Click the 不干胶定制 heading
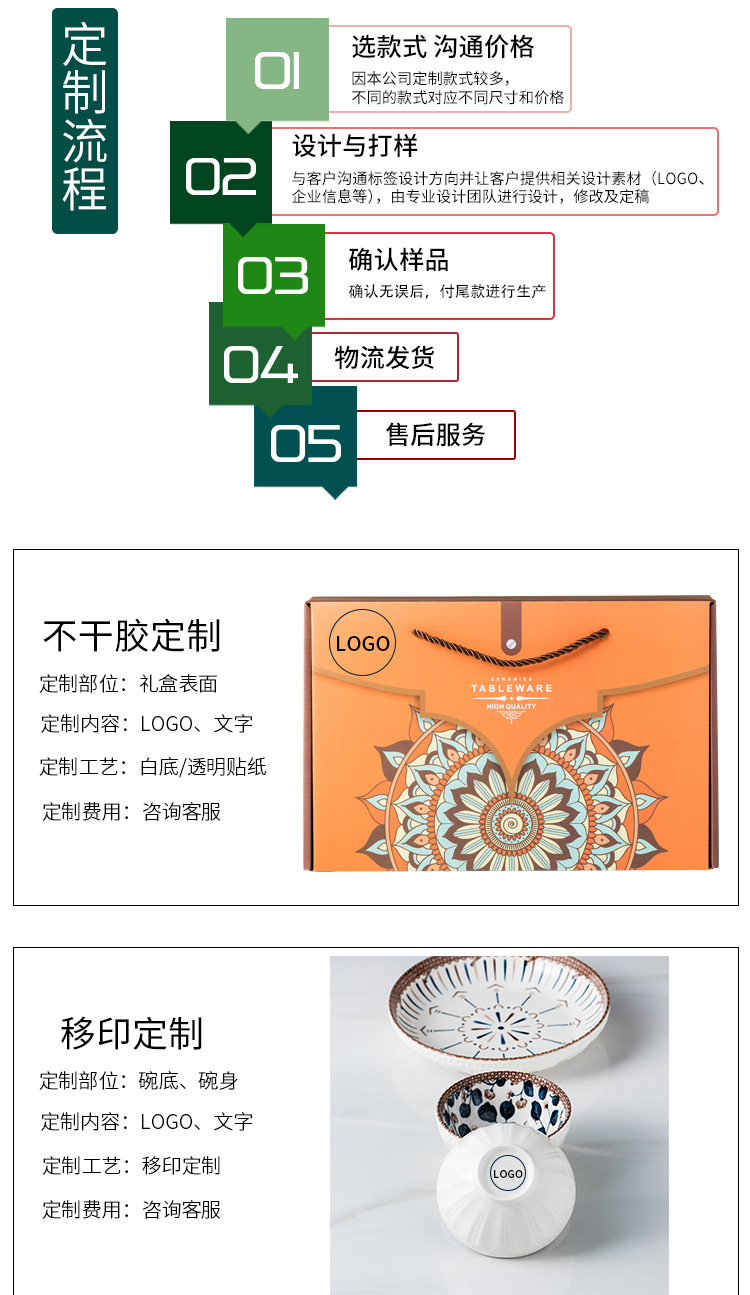The width and height of the screenshot is (750, 1295). [x=132, y=635]
